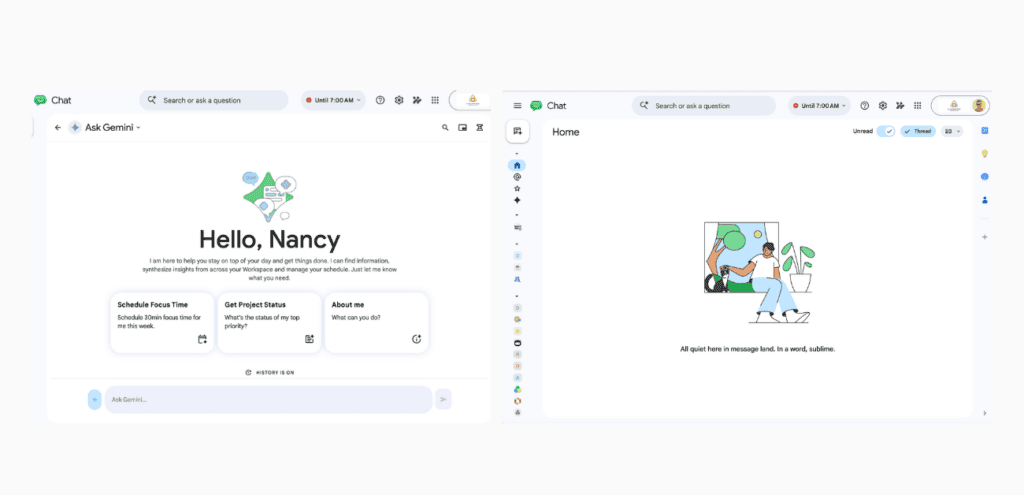Click search bar in the left Chat window

click(x=214, y=101)
